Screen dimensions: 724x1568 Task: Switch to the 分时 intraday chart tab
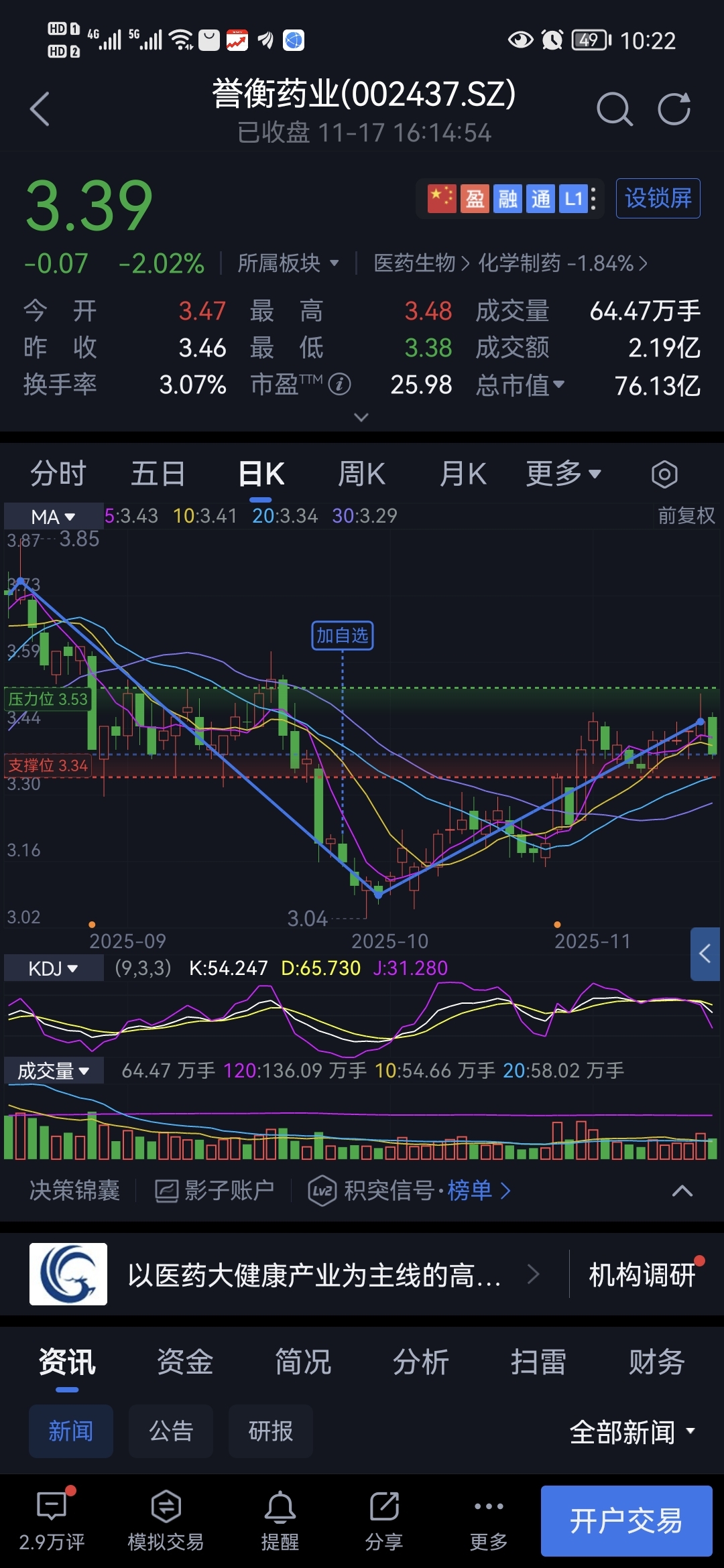pos(58,474)
